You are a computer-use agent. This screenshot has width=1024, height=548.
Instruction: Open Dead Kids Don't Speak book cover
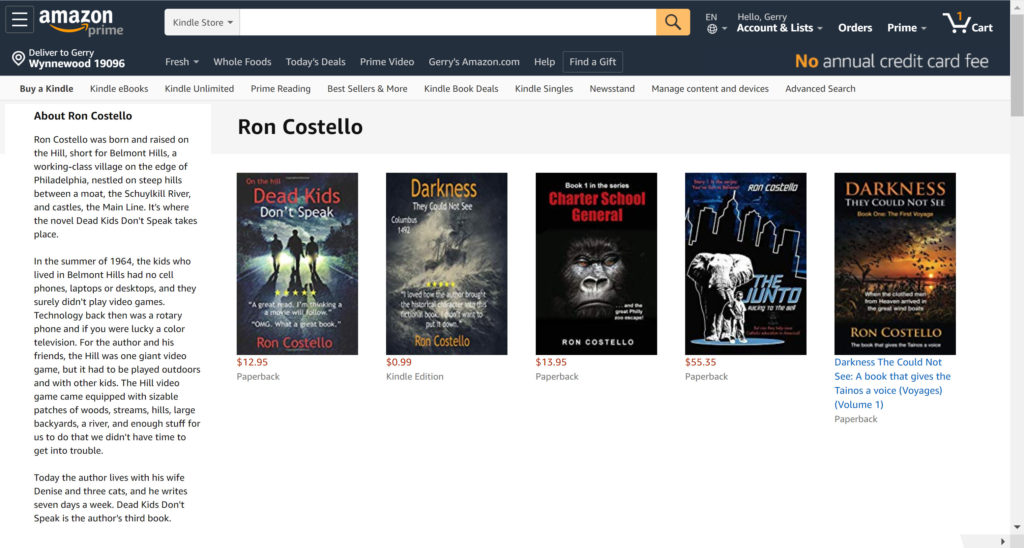click(297, 264)
